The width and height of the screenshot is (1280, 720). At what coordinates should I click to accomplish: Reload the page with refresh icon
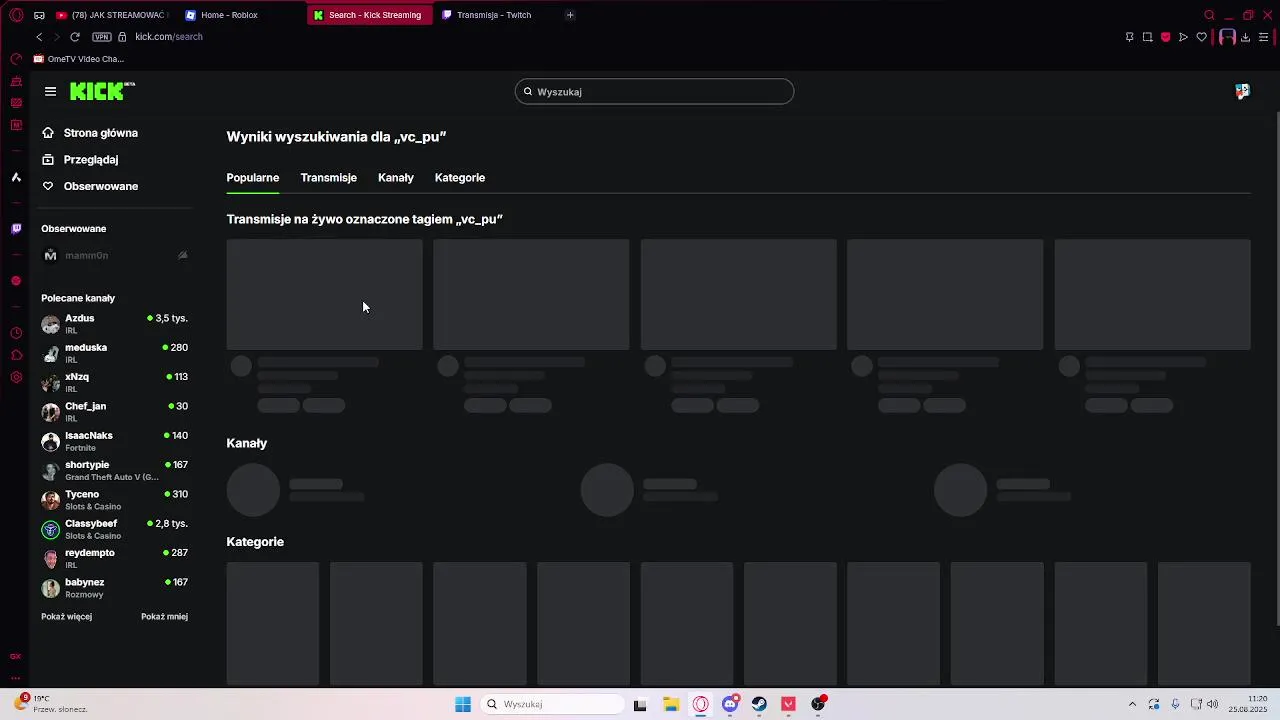click(x=75, y=37)
